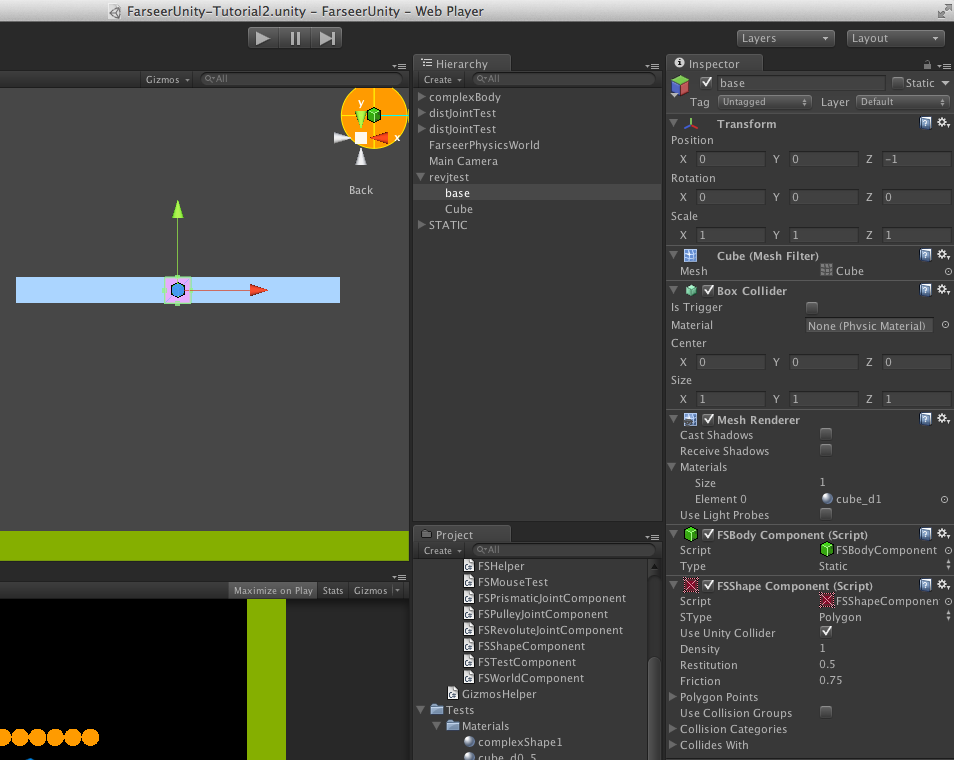
Task: Open gear menu of Box Collider
Action: tap(943, 289)
